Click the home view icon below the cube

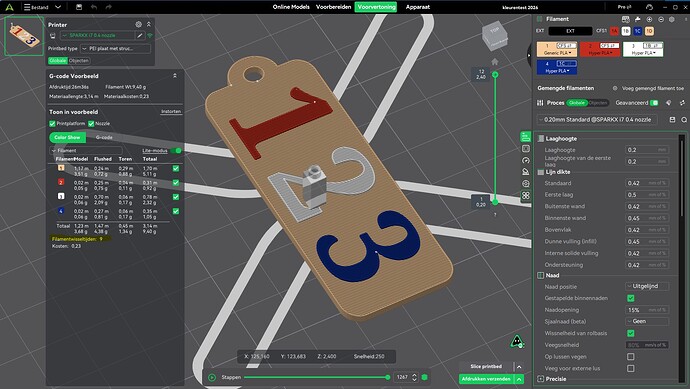[495, 62]
